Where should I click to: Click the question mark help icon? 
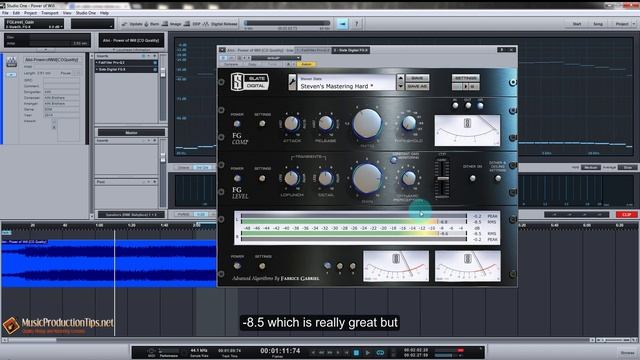(356, 24)
